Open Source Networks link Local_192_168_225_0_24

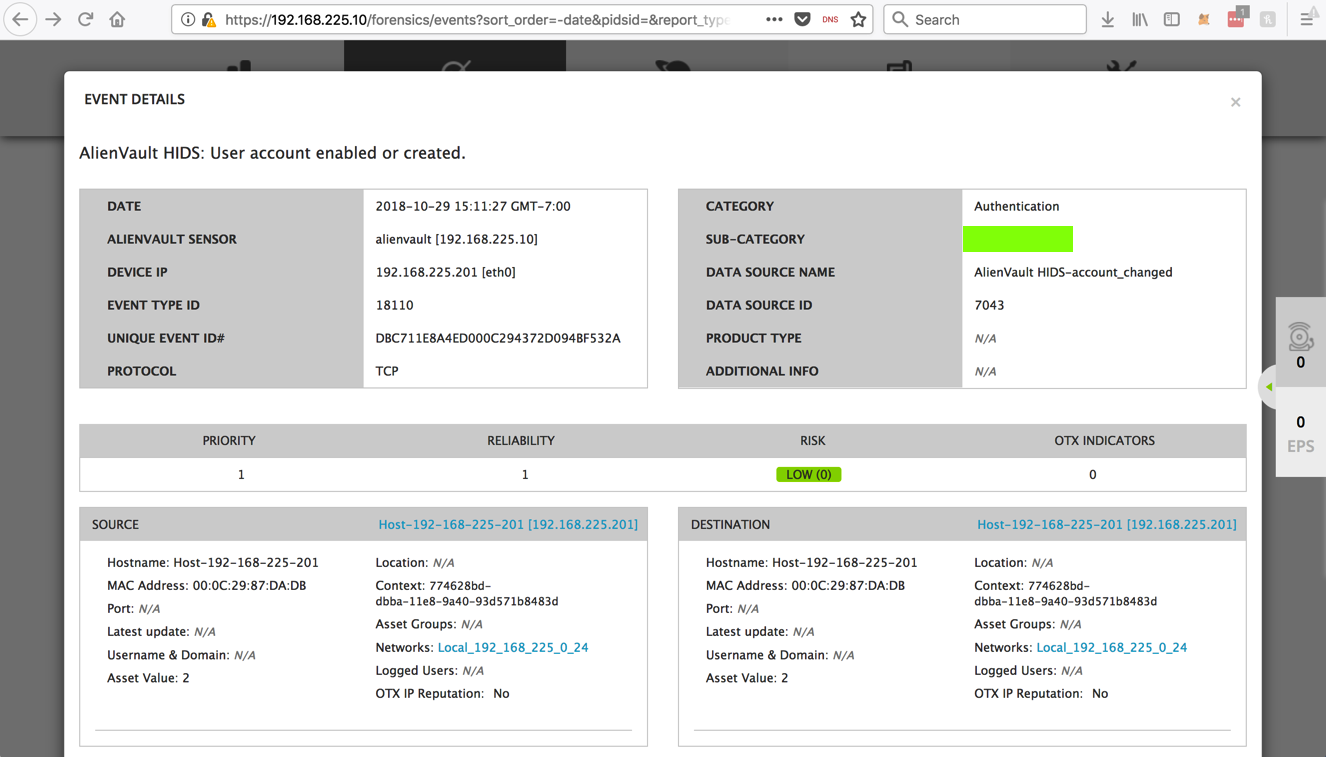pos(513,647)
